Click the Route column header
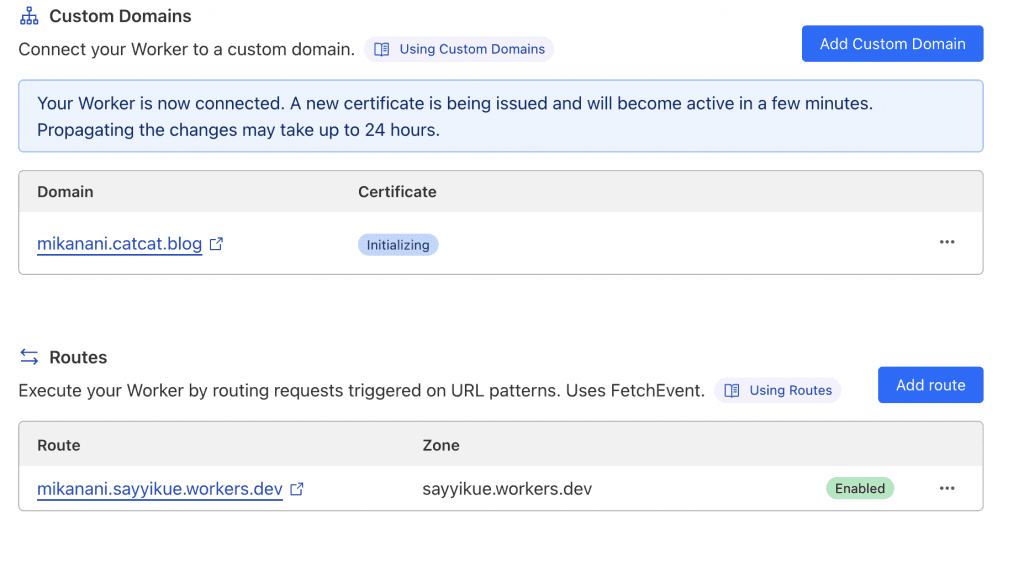This screenshot has width=1024, height=582. 59,445
